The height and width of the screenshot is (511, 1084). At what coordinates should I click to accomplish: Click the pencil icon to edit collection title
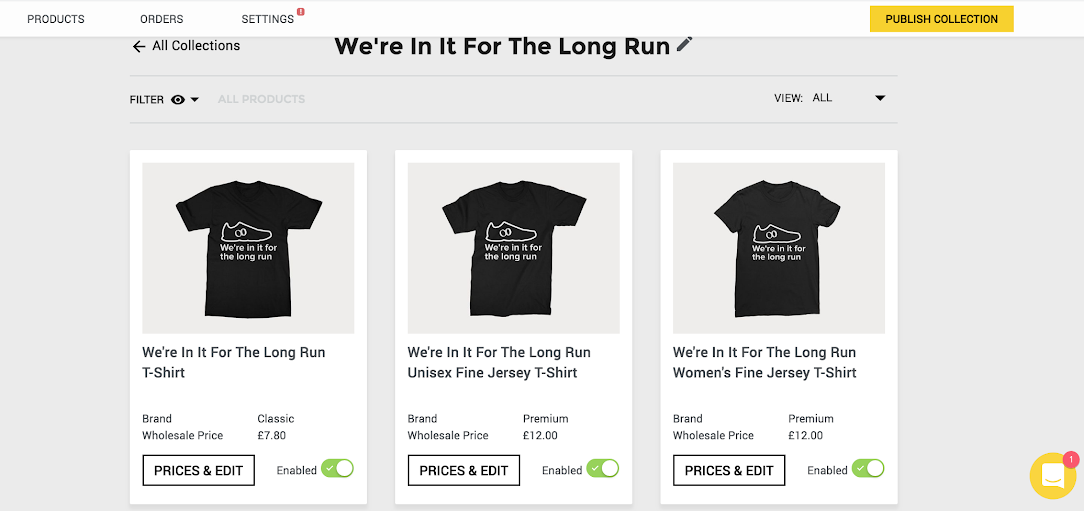(685, 44)
